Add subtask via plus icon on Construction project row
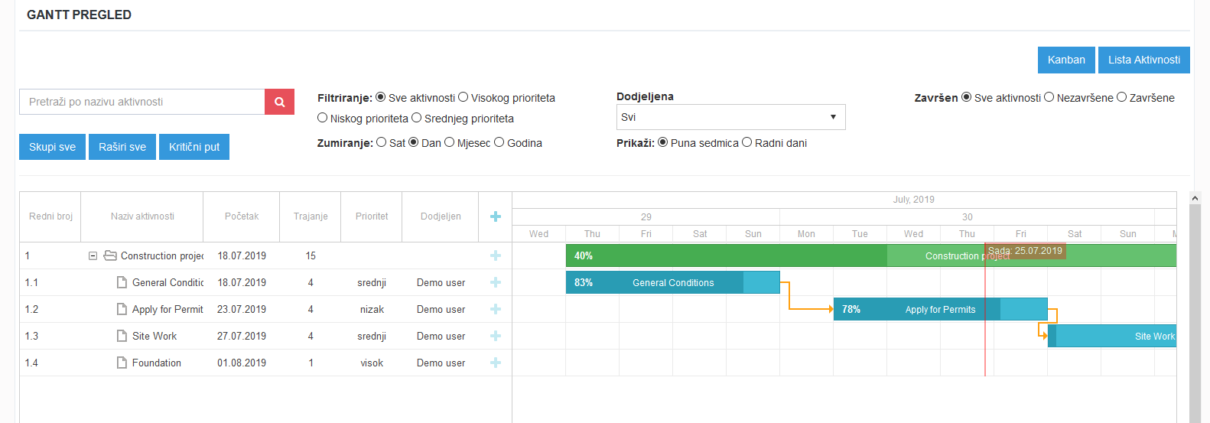This screenshot has height=423, width=1210. pyautogui.click(x=495, y=256)
